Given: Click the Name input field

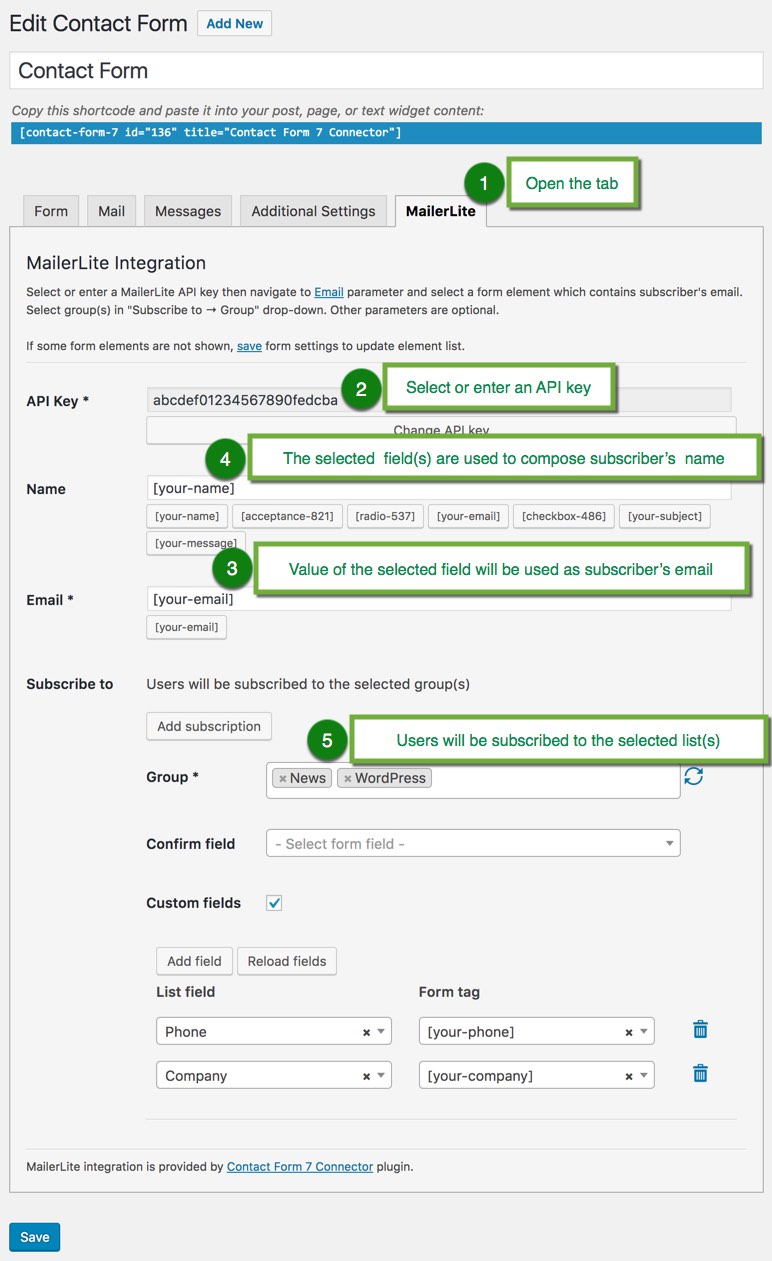Looking at the screenshot, I should (x=439, y=488).
